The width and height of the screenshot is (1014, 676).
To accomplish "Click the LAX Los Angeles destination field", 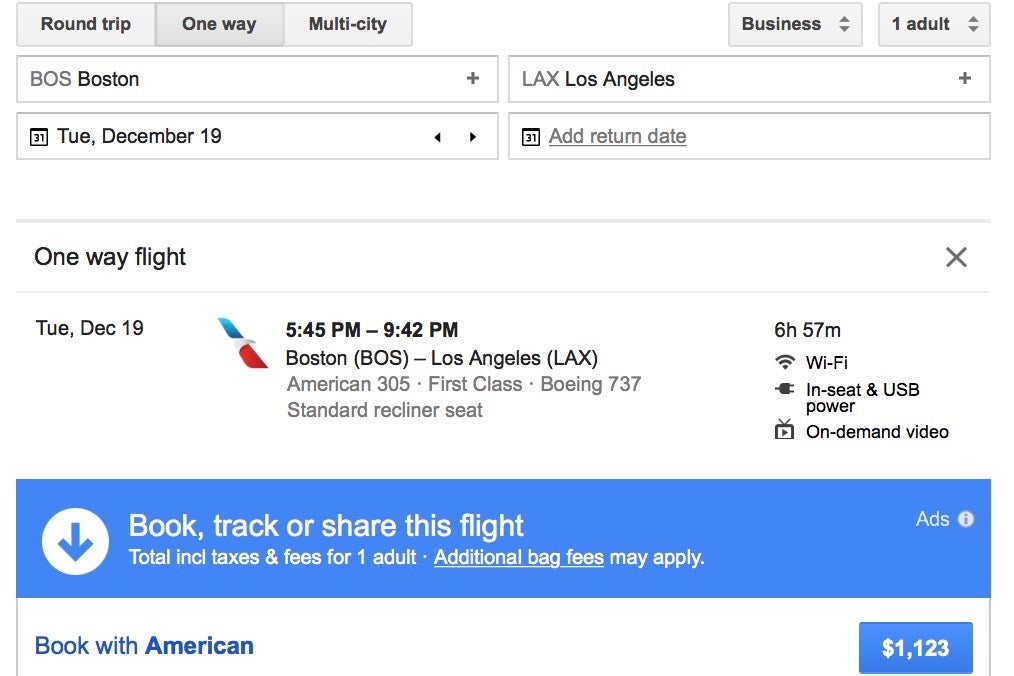I will (730, 79).
